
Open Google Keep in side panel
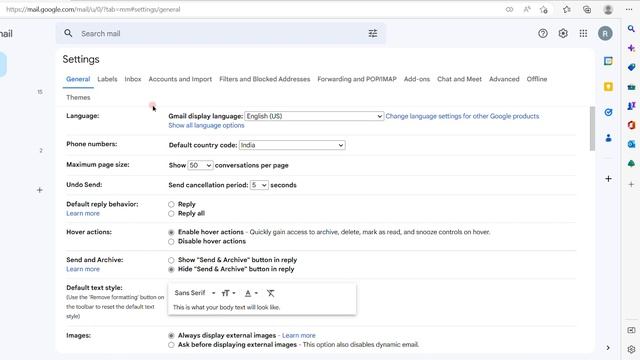click(608, 87)
